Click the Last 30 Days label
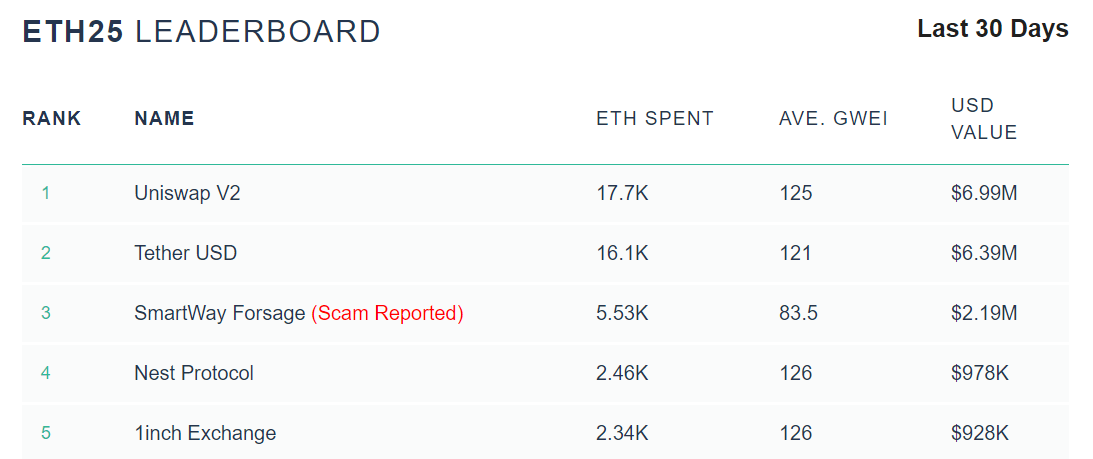1093x459 pixels. (x=992, y=29)
